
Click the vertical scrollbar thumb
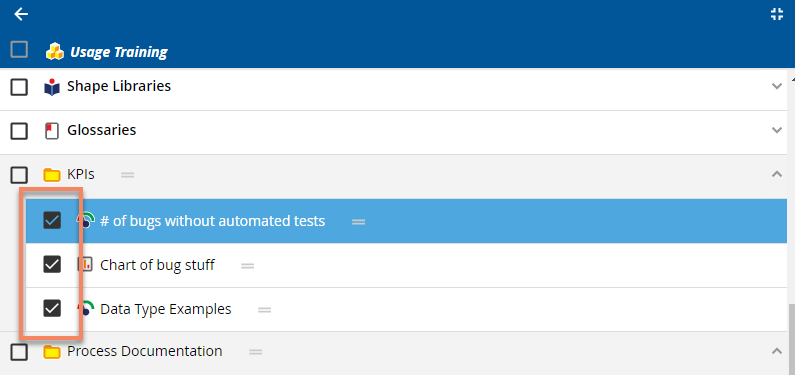click(x=791, y=340)
